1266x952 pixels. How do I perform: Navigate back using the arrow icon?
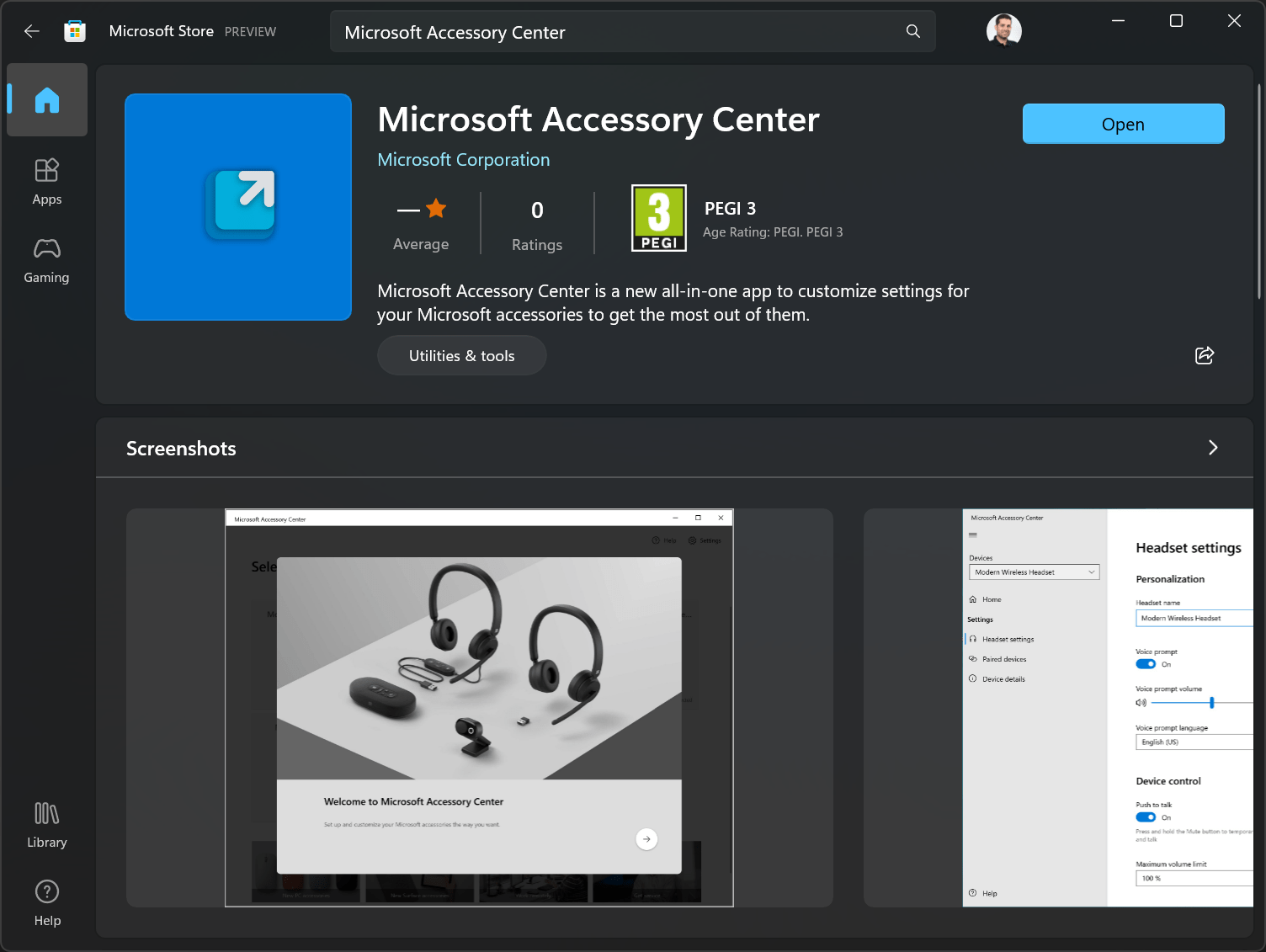coord(32,30)
